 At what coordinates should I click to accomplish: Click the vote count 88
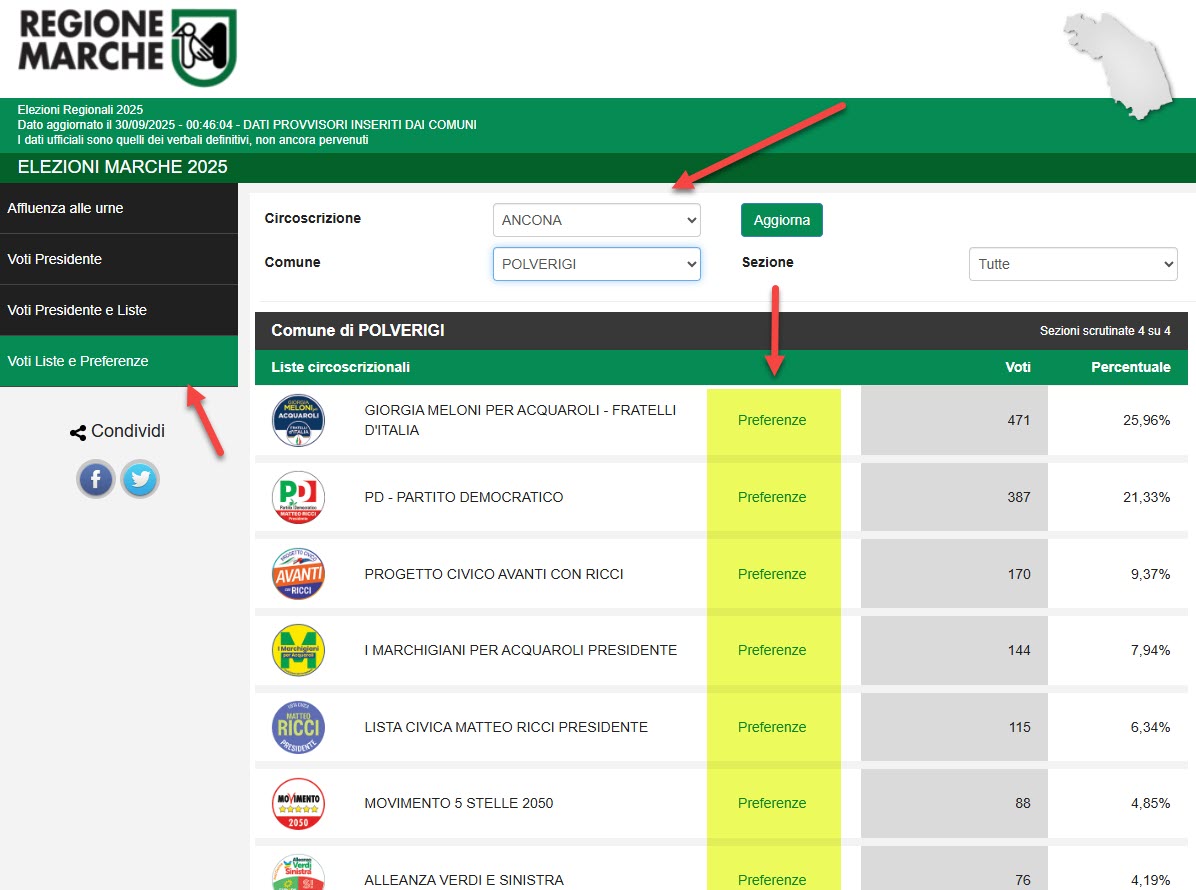[x=1023, y=803]
